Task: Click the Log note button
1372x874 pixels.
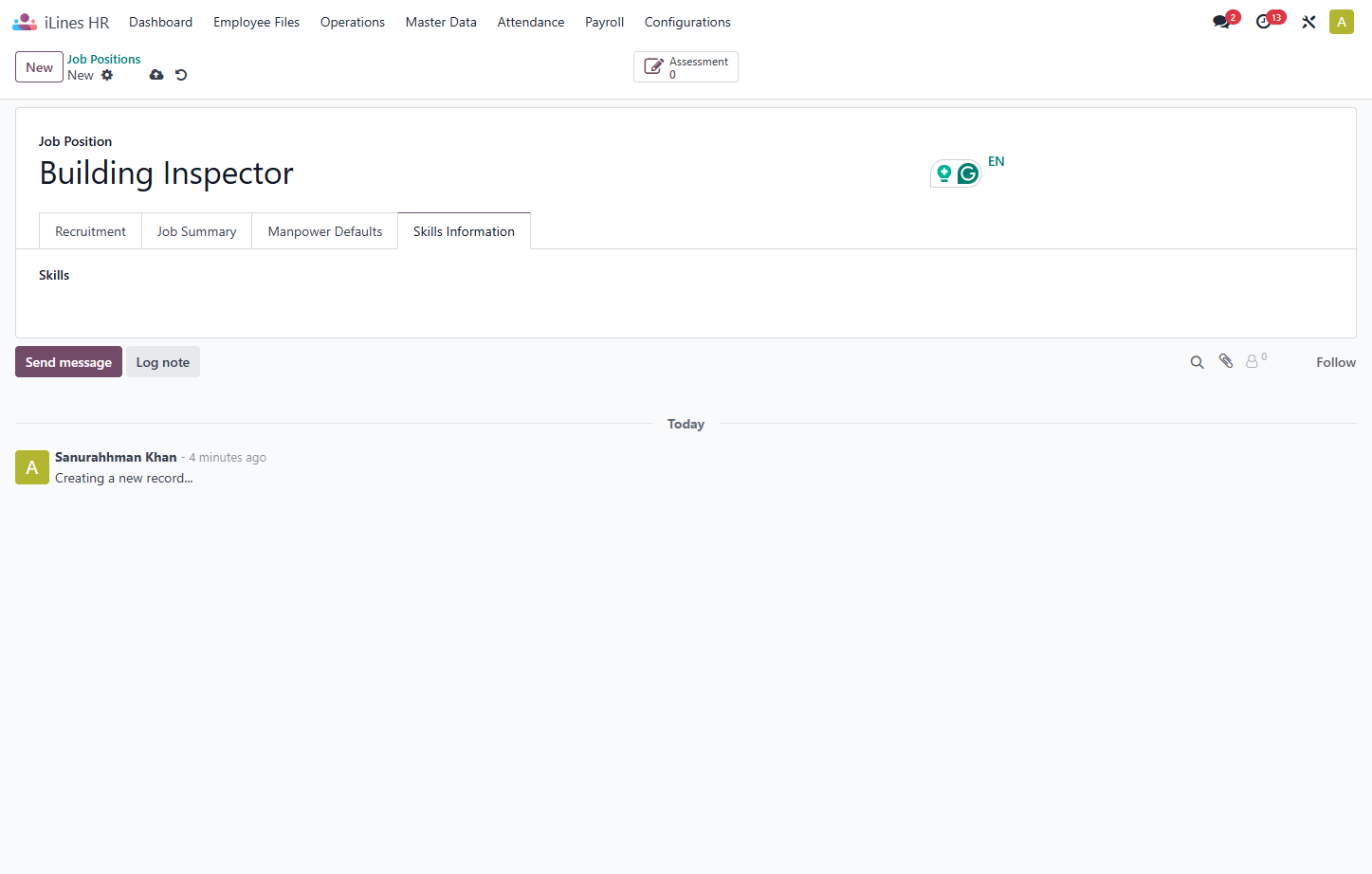Action: click(x=163, y=362)
